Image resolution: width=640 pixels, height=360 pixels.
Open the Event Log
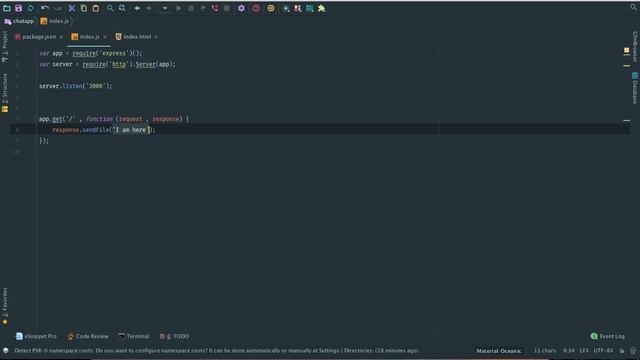(608, 336)
